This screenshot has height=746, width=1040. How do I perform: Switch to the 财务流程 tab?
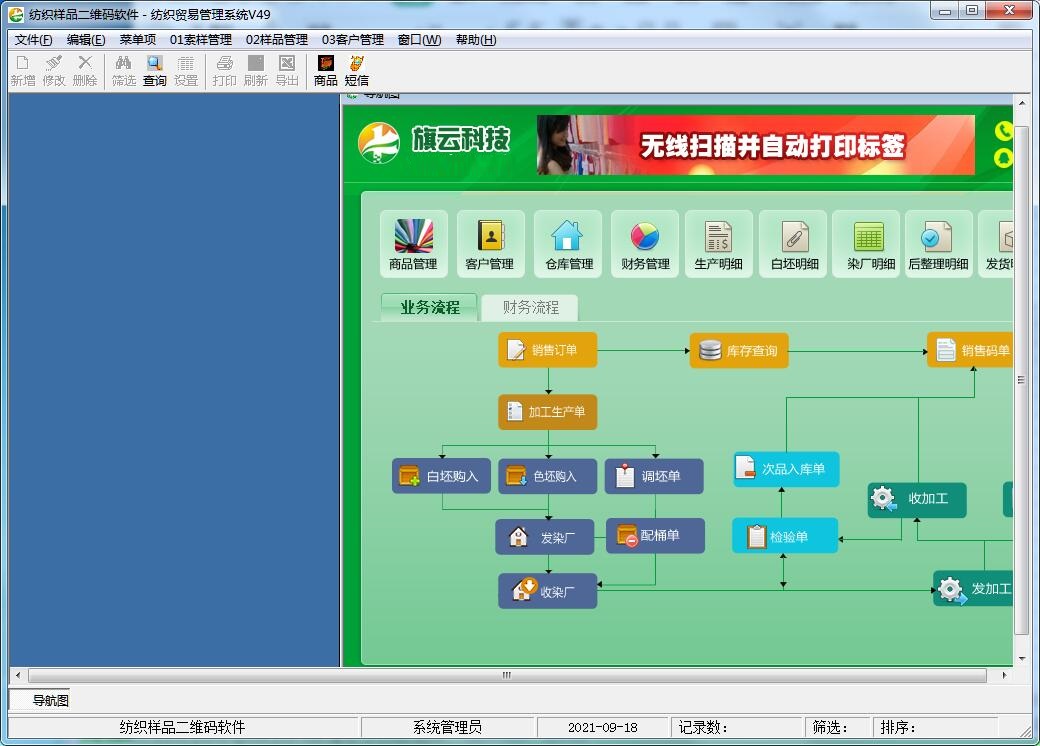coord(530,307)
